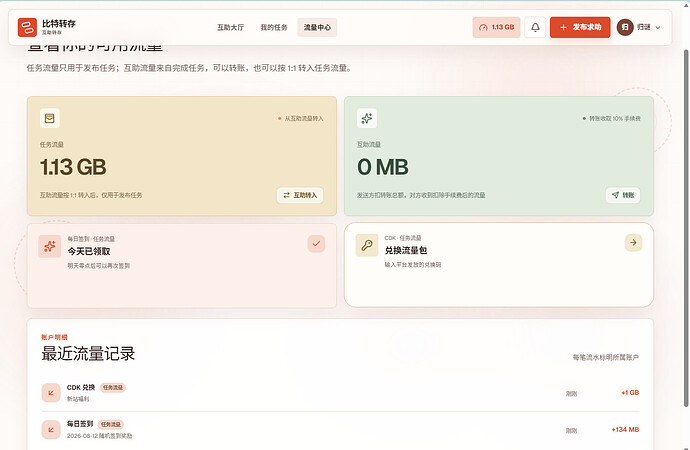Screen dimensions: 690x450
Task: Expand the user account dropdown chevron
Action: pyautogui.click(x=658, y=27)
